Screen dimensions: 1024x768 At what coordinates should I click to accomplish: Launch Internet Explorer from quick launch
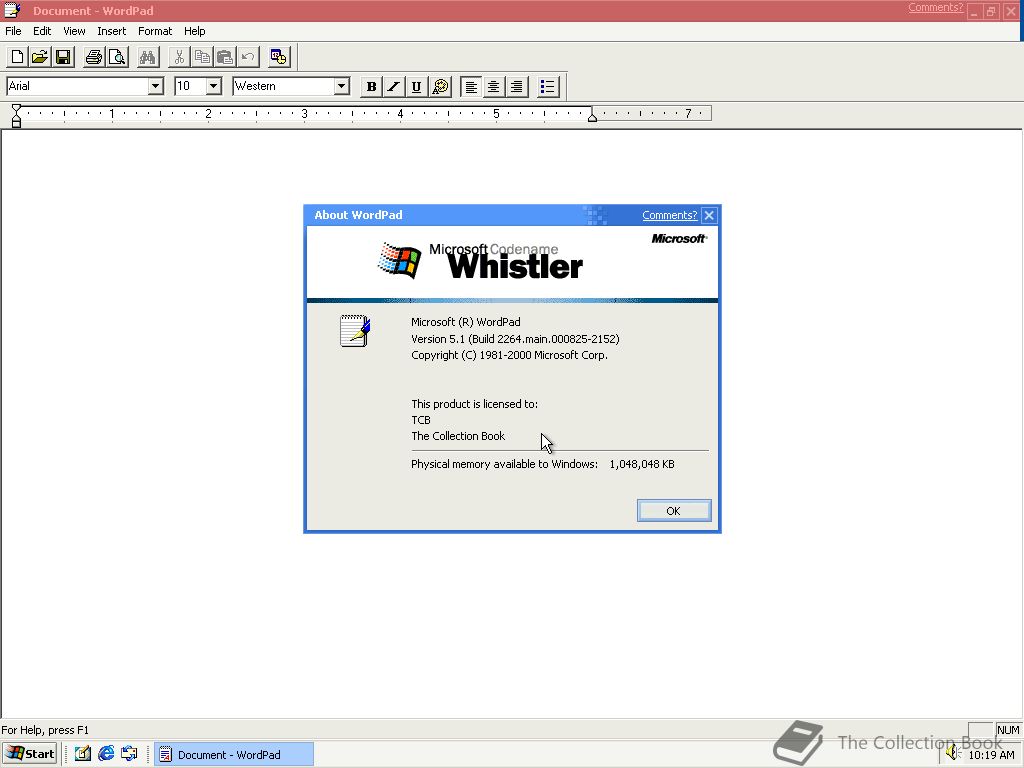(106, 754)
